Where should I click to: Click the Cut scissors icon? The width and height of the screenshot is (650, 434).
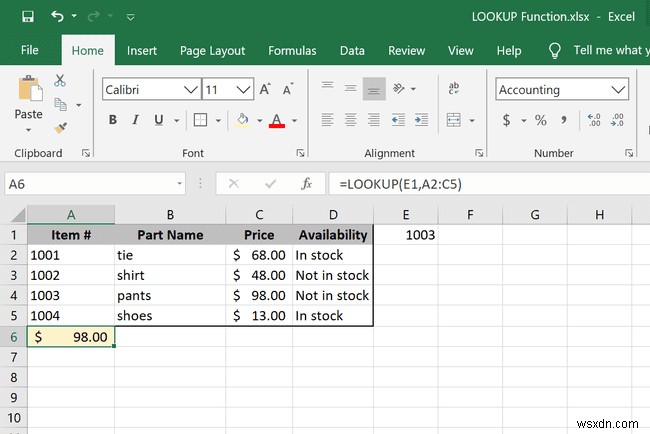coord(60,81)
